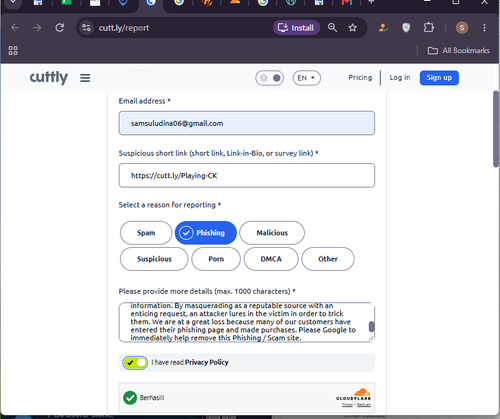This screenshot has height=419, width=500.
Task: Click the cuttly logo
Action: point(49,78)
